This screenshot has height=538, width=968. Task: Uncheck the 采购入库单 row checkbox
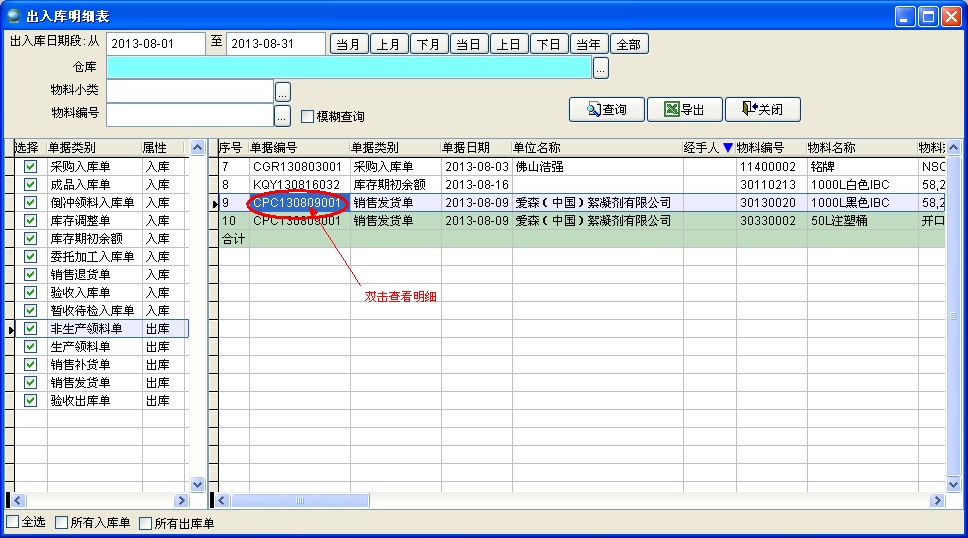(x=30, y=167)
